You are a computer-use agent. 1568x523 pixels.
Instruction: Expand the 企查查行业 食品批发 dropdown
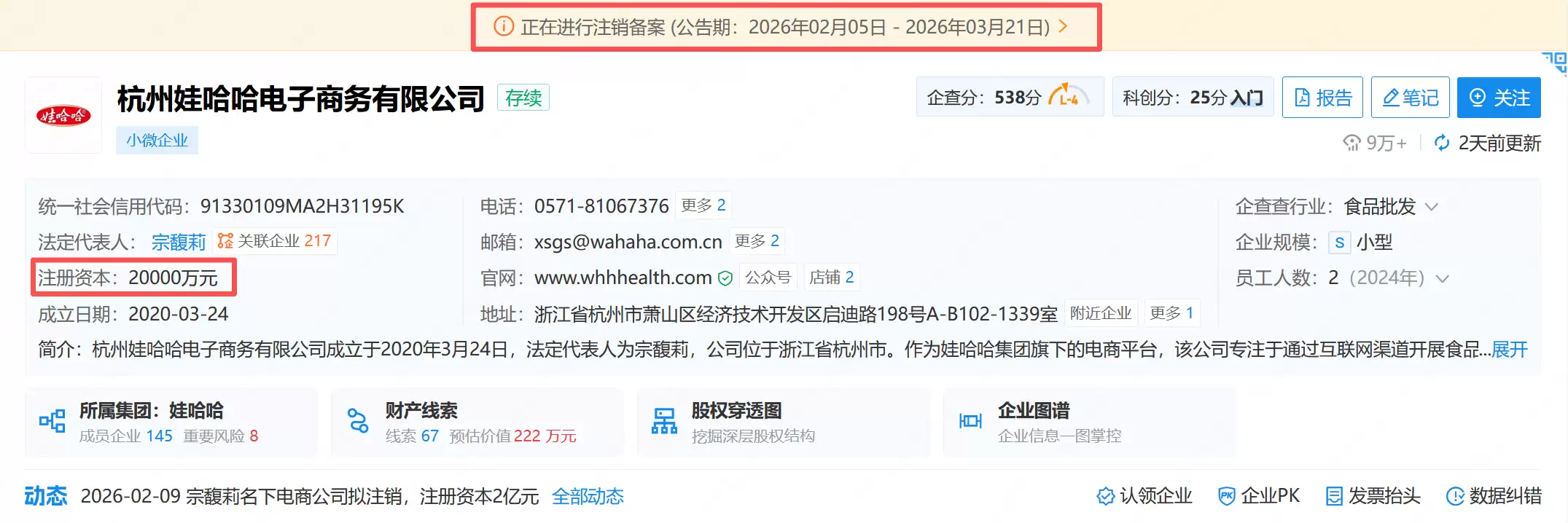[1432, 207]
